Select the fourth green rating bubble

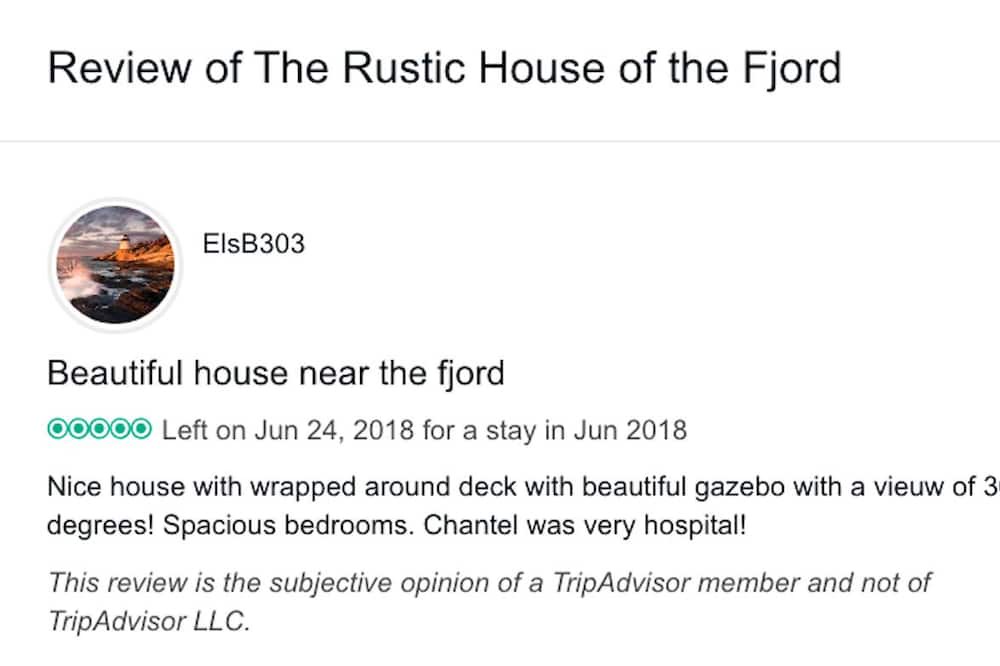tap(120, 430)
